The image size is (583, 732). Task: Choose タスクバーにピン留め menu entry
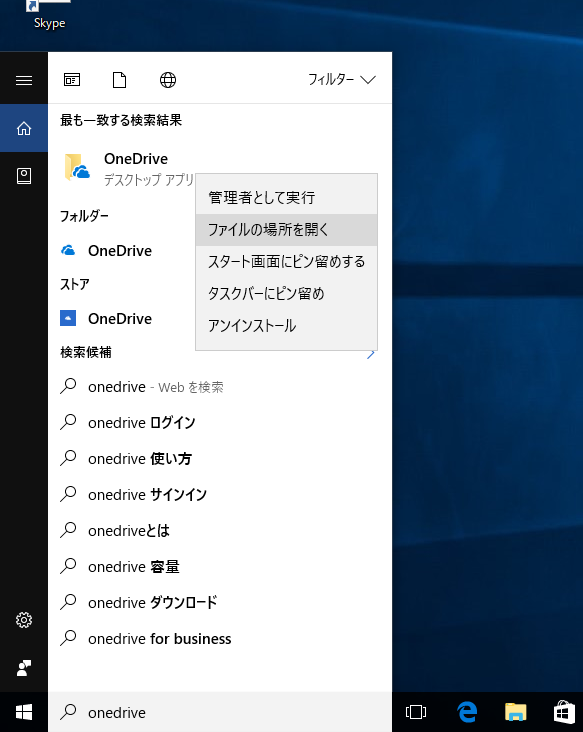coord(286,294)
